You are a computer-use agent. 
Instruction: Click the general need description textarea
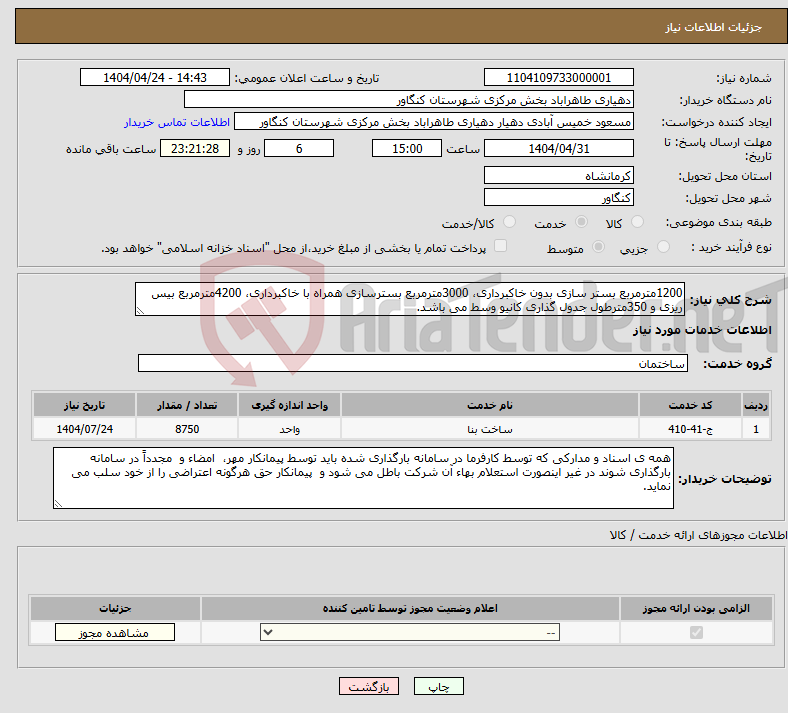pyautogui.click(x=410, y=299)
